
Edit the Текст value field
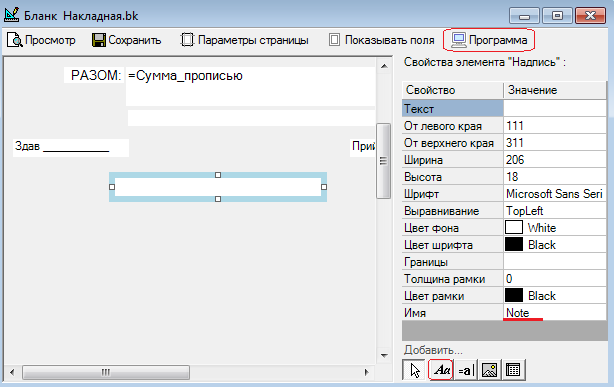pos(554,109)
